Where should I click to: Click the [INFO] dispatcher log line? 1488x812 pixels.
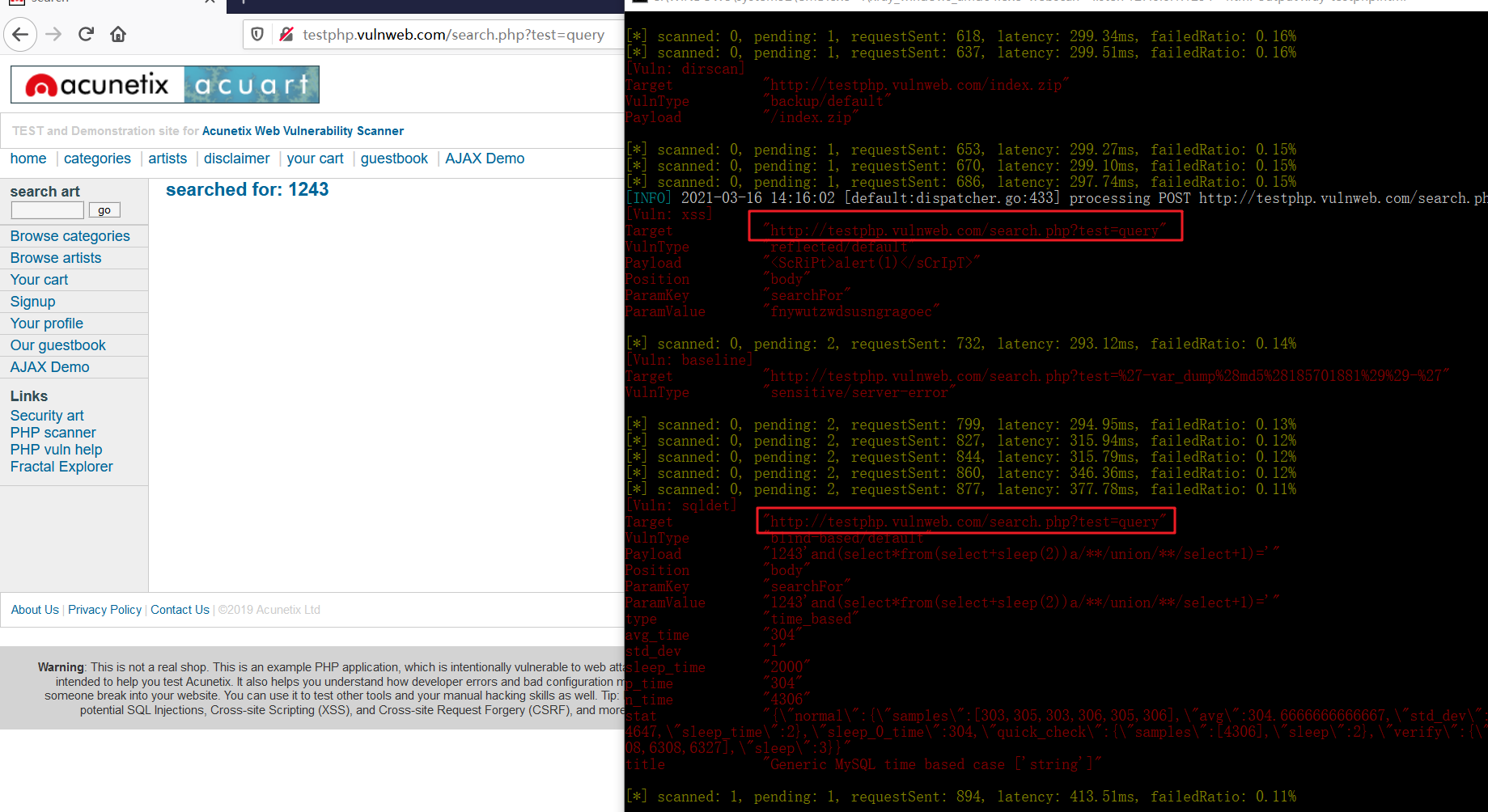pyautogui.click(x=1056, y=198)
